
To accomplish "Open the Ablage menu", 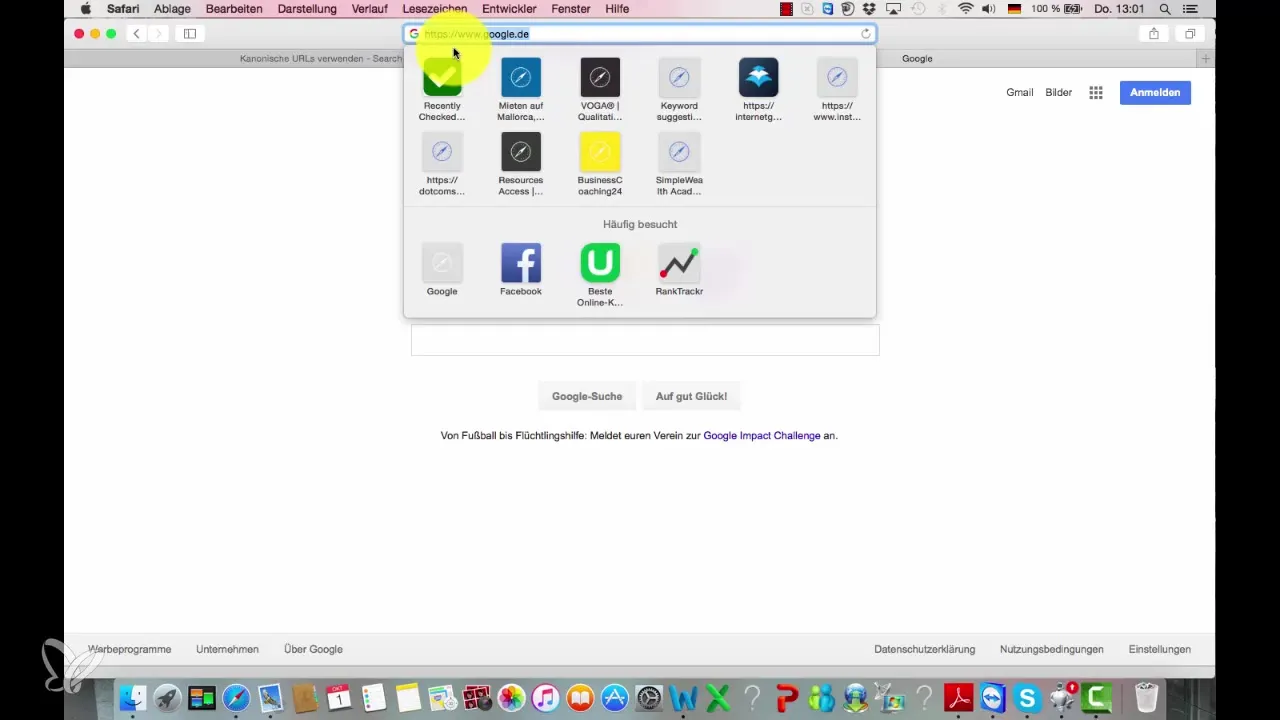I will [x=172, y=9].
